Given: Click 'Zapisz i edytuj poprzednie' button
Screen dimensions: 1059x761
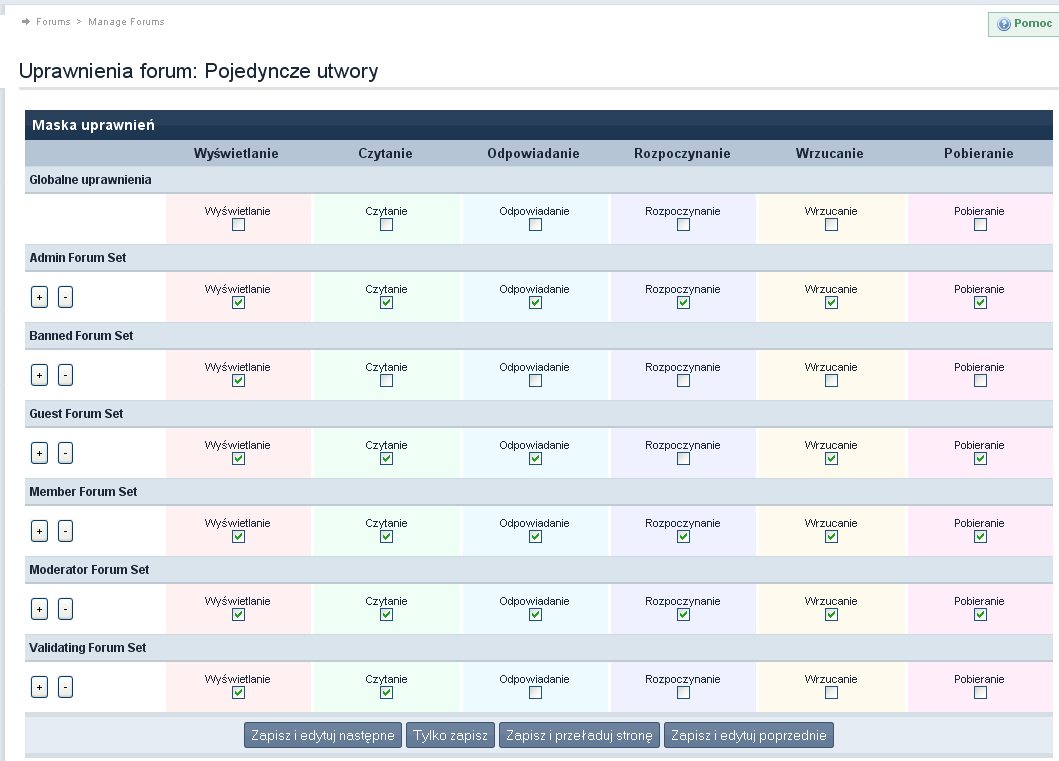Looking at the screenshot, I should pyautogui.click(x=749, y=736).
